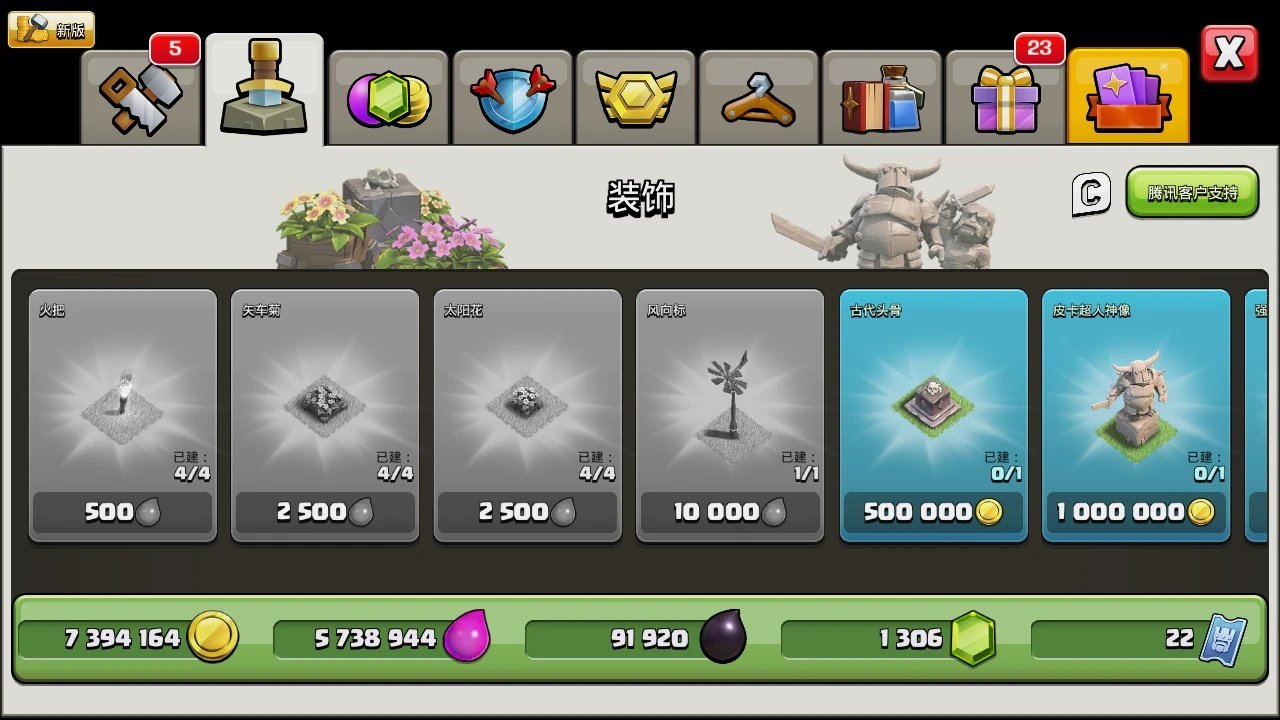Switch to the gem and coin resources tab

(388, 96)
